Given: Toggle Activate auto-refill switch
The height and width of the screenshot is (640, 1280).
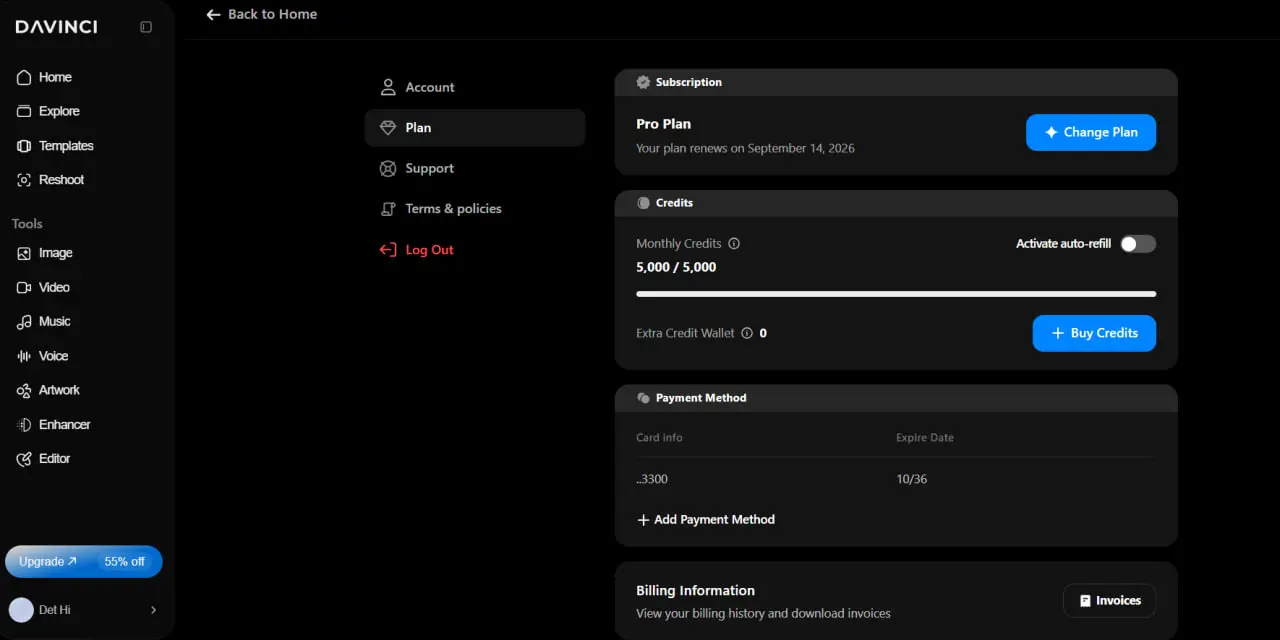Looking at the screenshot, I should coord(1138,244).
